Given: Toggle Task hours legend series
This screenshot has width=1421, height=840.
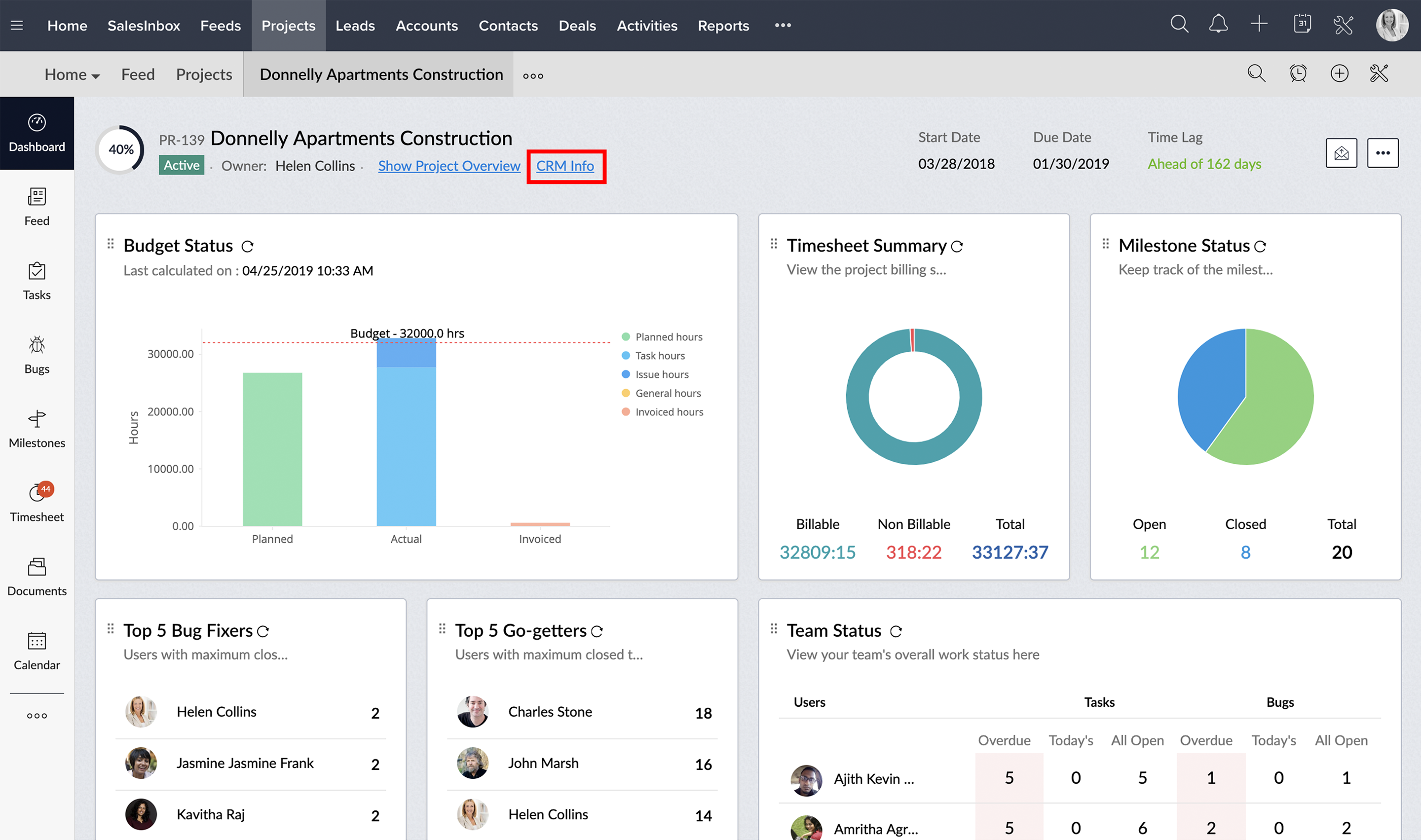Looking at the screenshot, I should tap(660, 356).
